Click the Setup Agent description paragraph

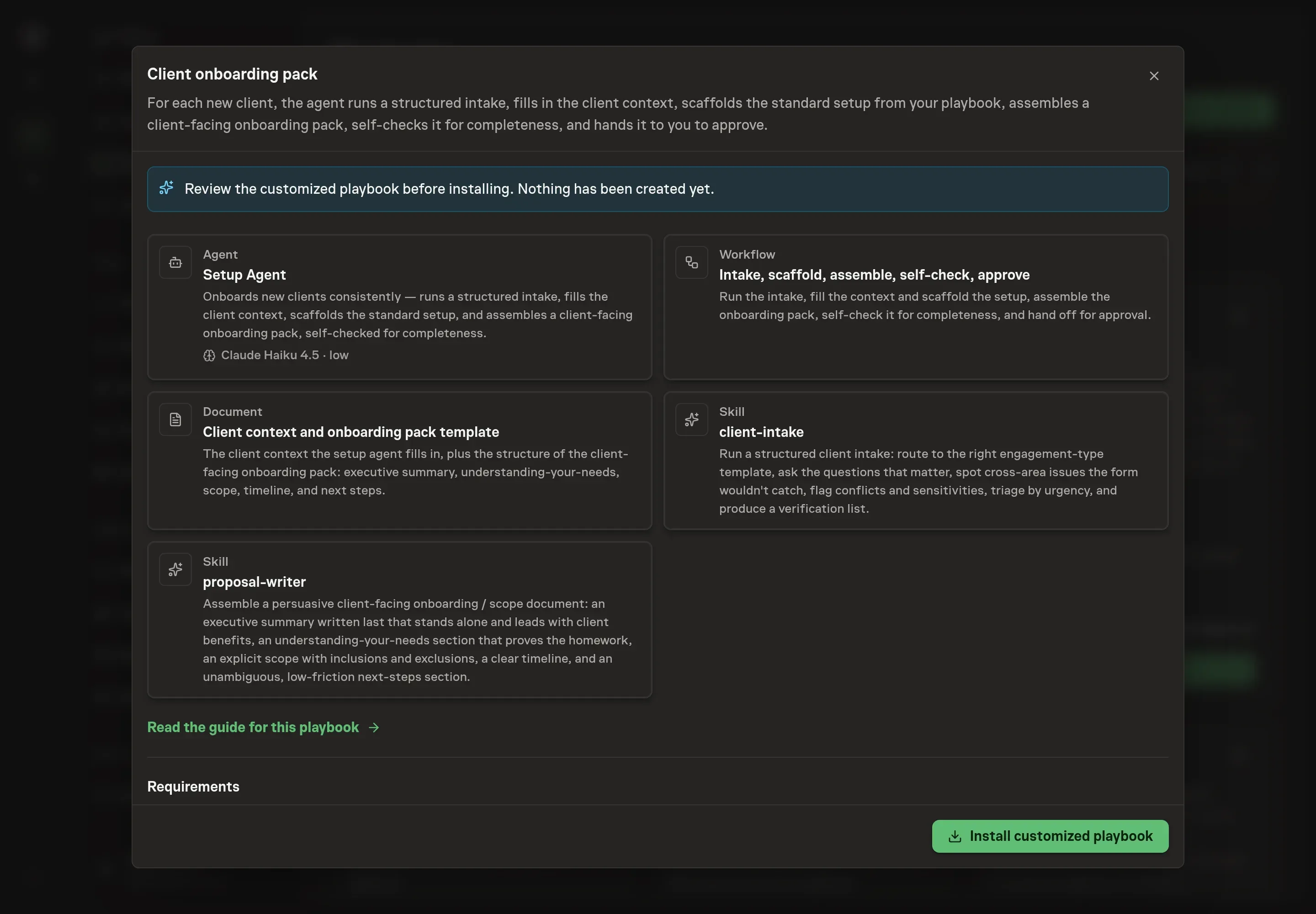coord(418,315)
